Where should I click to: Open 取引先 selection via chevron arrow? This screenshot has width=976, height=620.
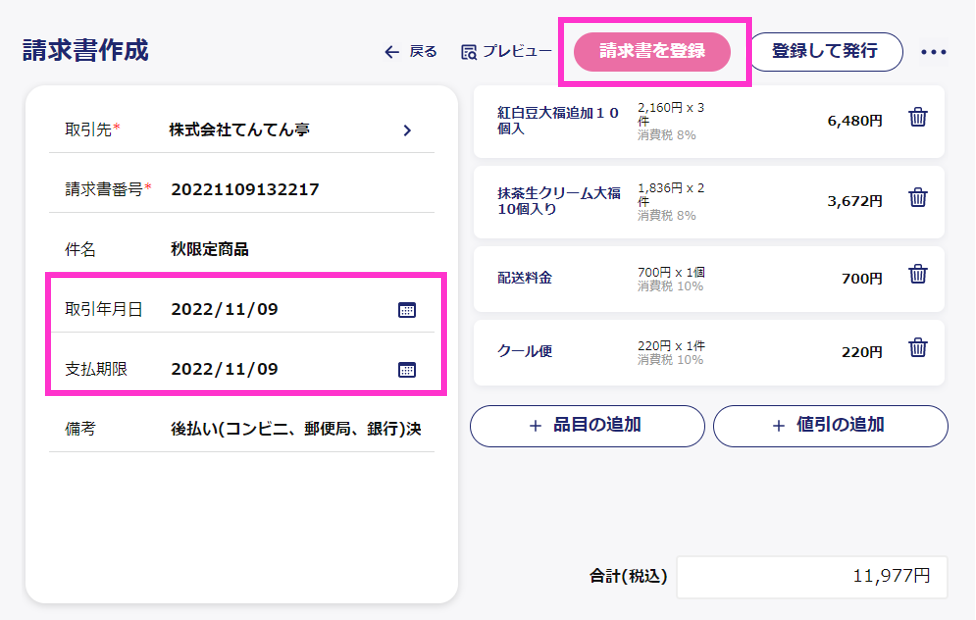[x=407, y=130]
